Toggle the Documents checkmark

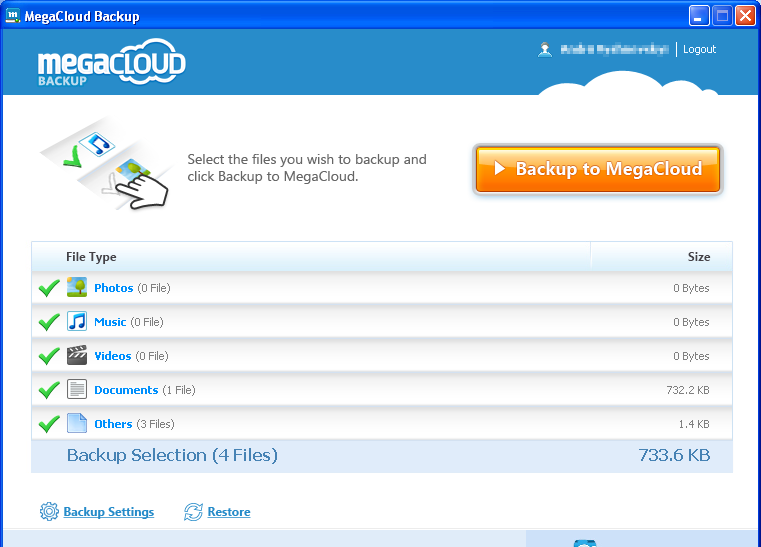point(49,390)
